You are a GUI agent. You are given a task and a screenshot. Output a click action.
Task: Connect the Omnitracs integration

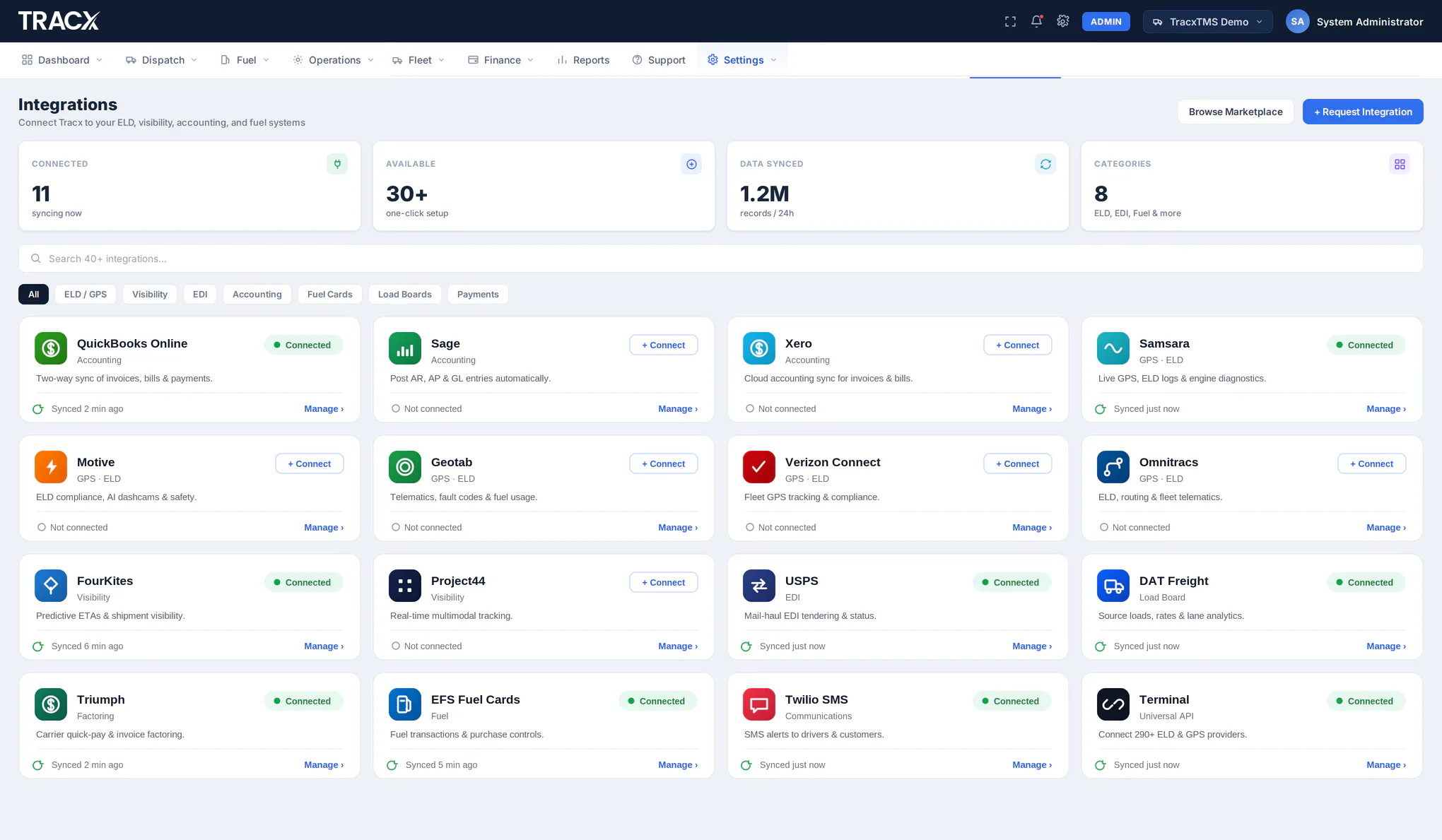tap(1372, 463)
